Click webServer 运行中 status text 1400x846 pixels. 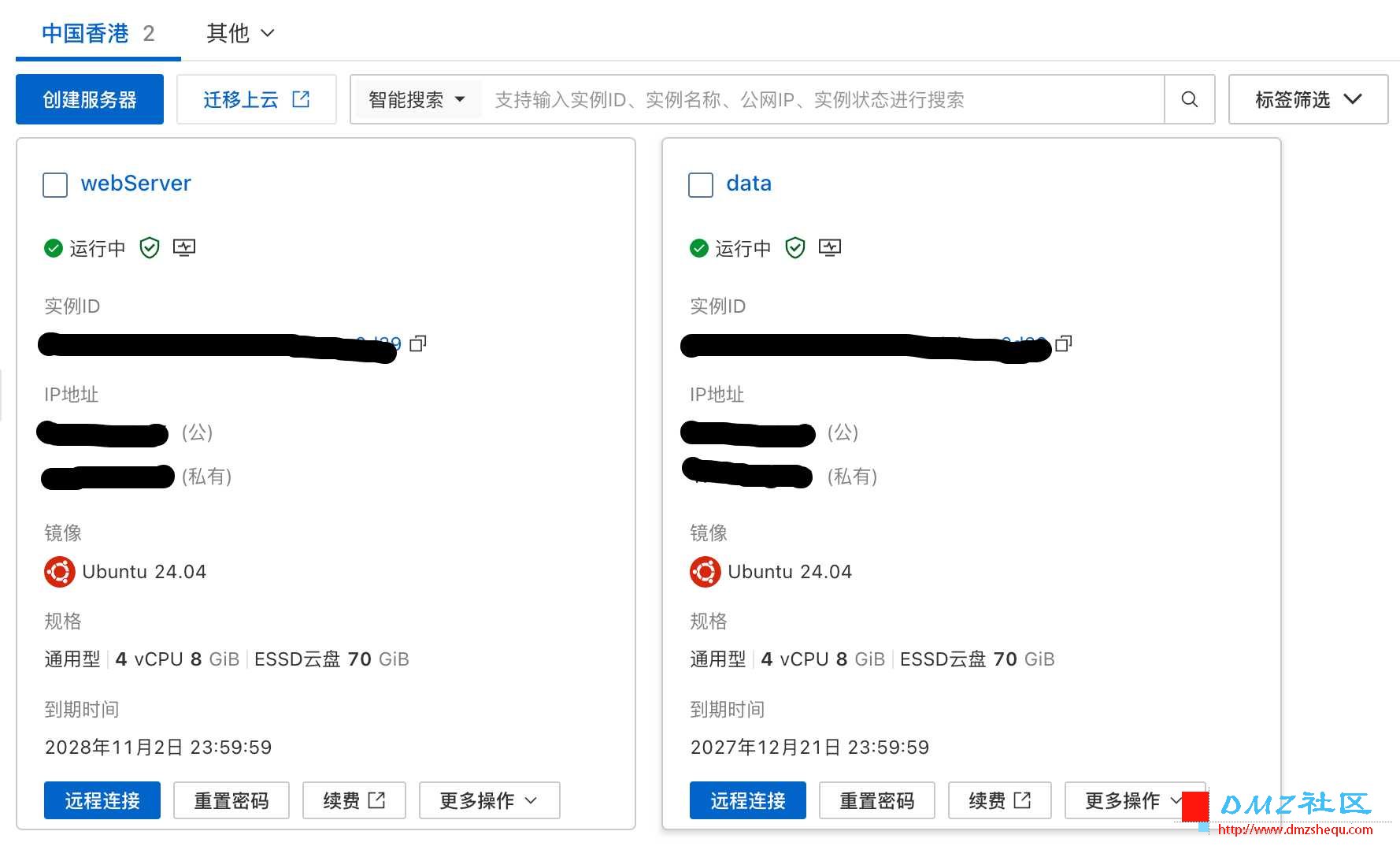(x=98, y=248)
